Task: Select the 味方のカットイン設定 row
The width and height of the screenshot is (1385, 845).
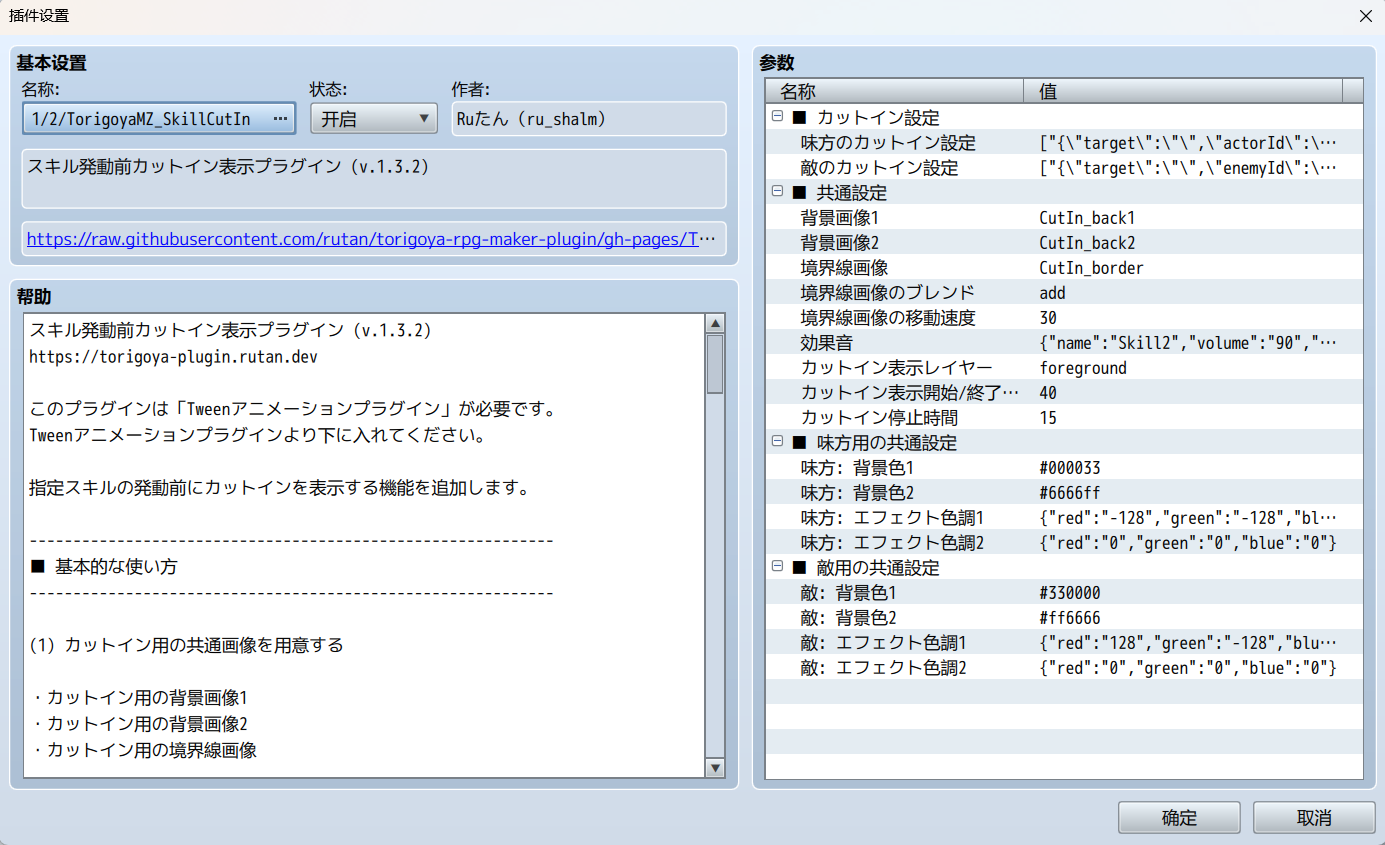Action: (1064, 142)
